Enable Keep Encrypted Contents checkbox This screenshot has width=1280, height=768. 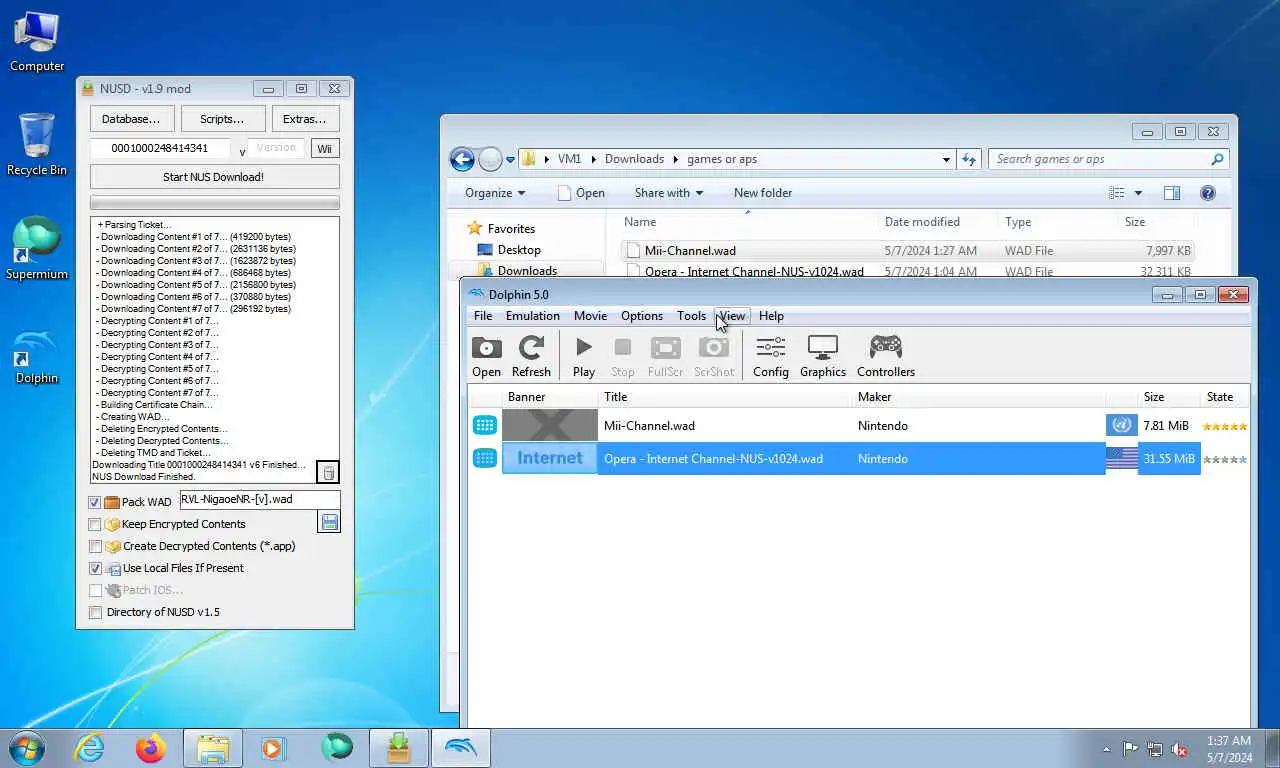[95, 524]
